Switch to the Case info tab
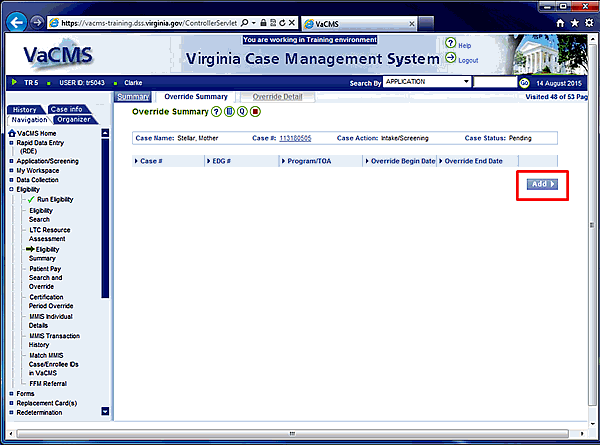 coord(65,109)
